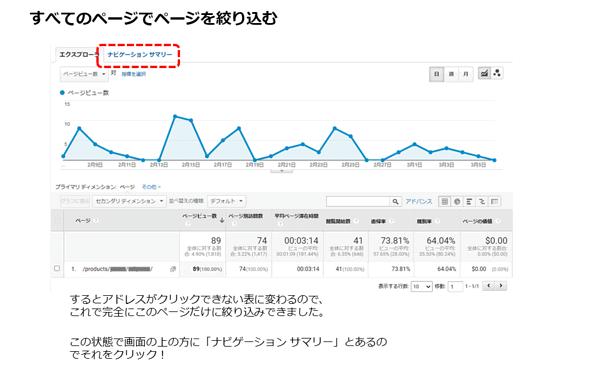Click help icon under 平均ページ滞在時間 header
The width and height of the screenshot is (600, 376).
pos(280,224)
